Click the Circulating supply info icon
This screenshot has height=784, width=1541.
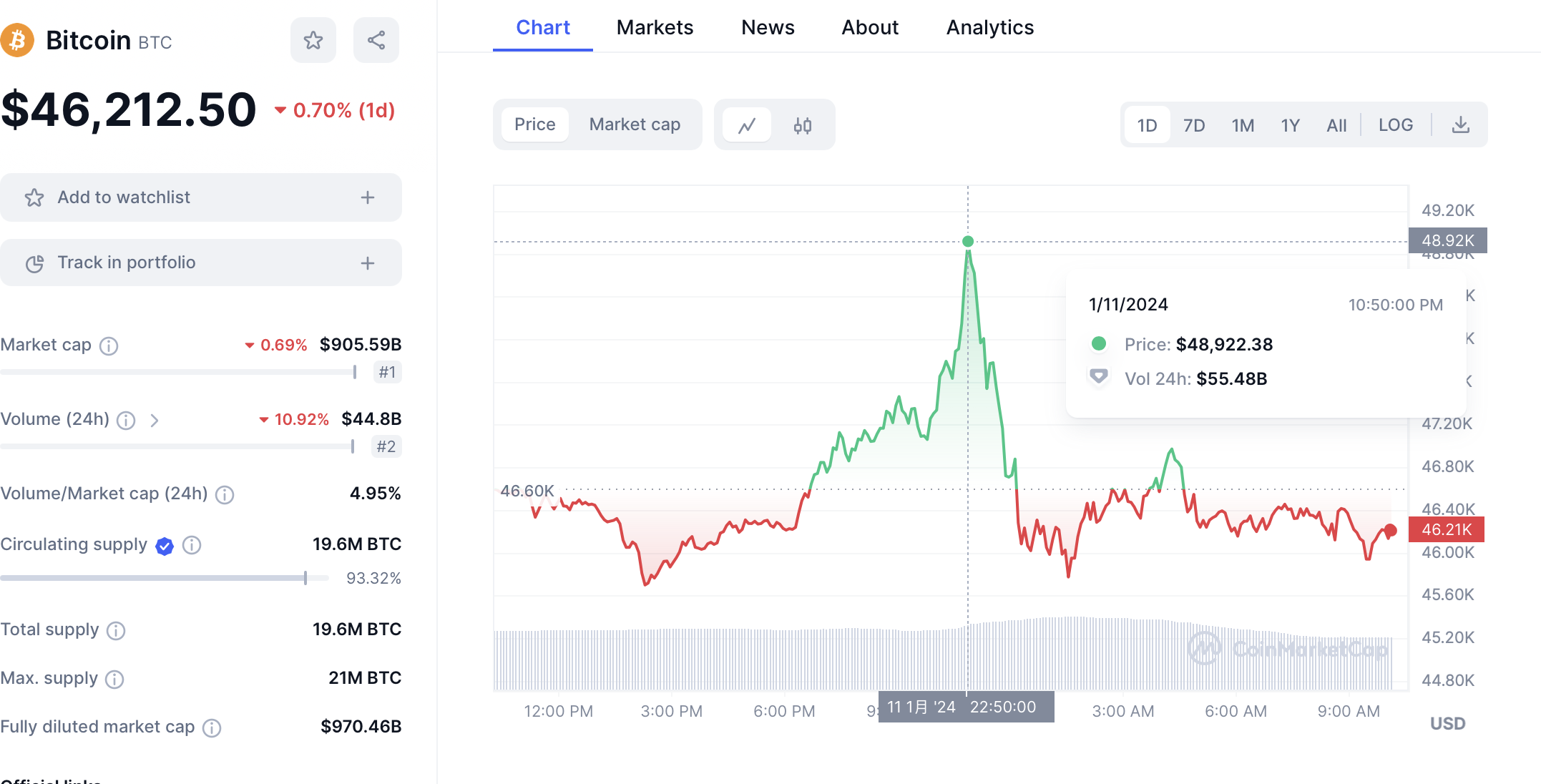click(192, 545)
